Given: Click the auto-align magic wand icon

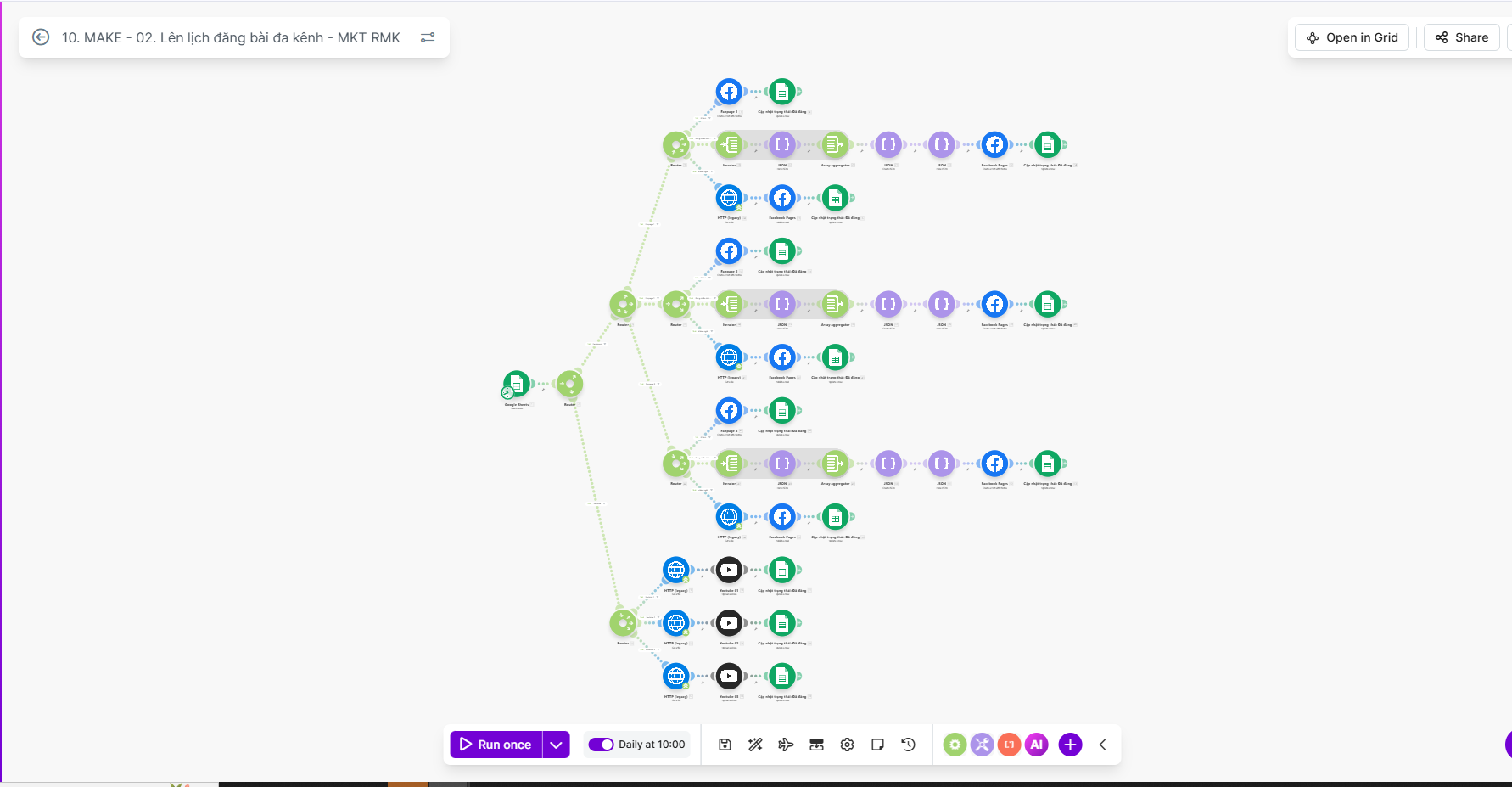Looking at the screenshot, I should click(x=755, y=745).
